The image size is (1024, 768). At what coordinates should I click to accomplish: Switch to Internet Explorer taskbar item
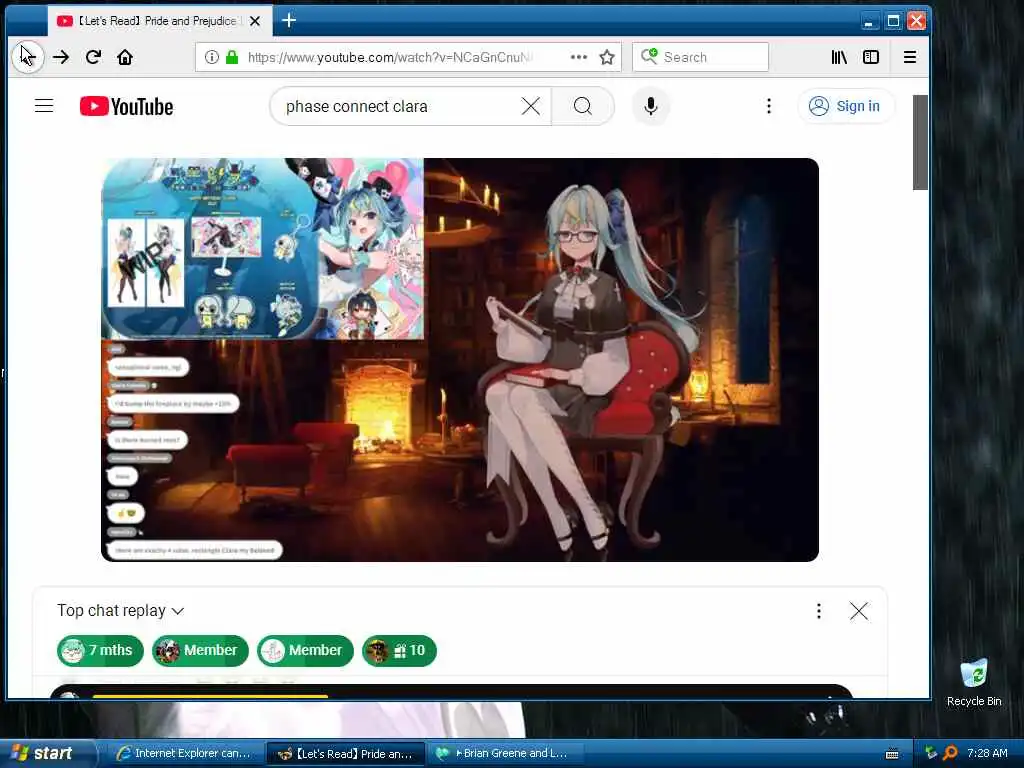pos(185,754)
